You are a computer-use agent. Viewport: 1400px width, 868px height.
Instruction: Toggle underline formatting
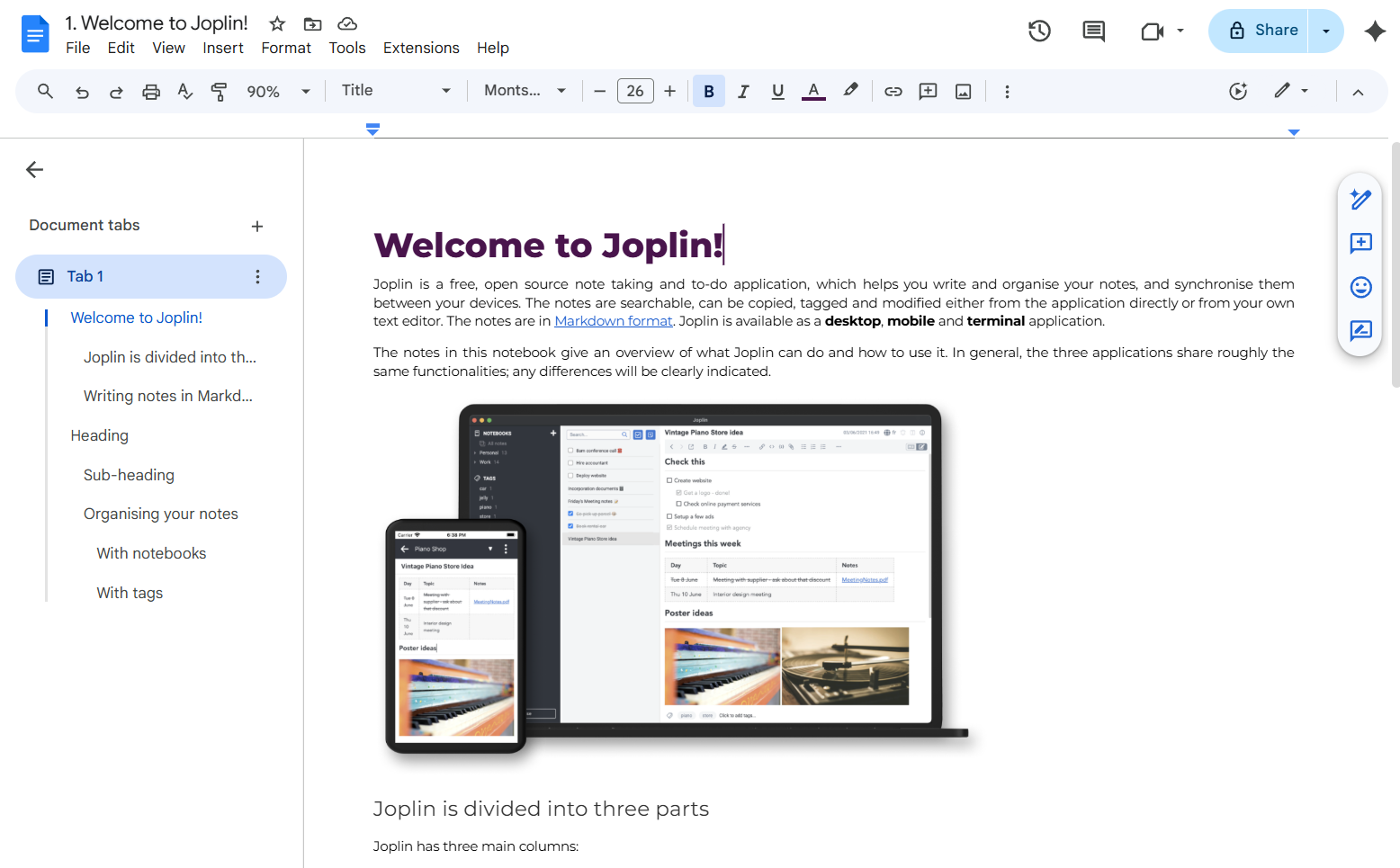(x=777, y=91)
